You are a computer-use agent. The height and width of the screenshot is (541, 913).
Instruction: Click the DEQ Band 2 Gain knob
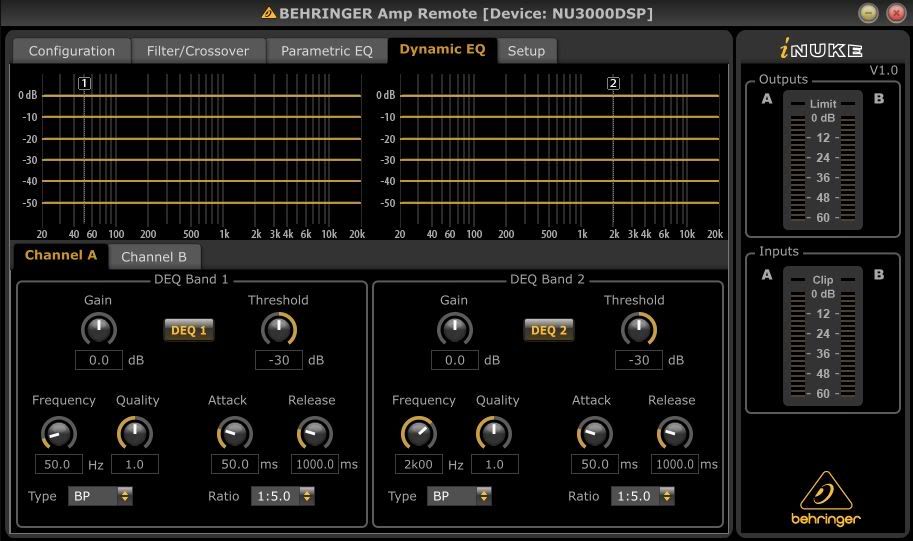455,329
